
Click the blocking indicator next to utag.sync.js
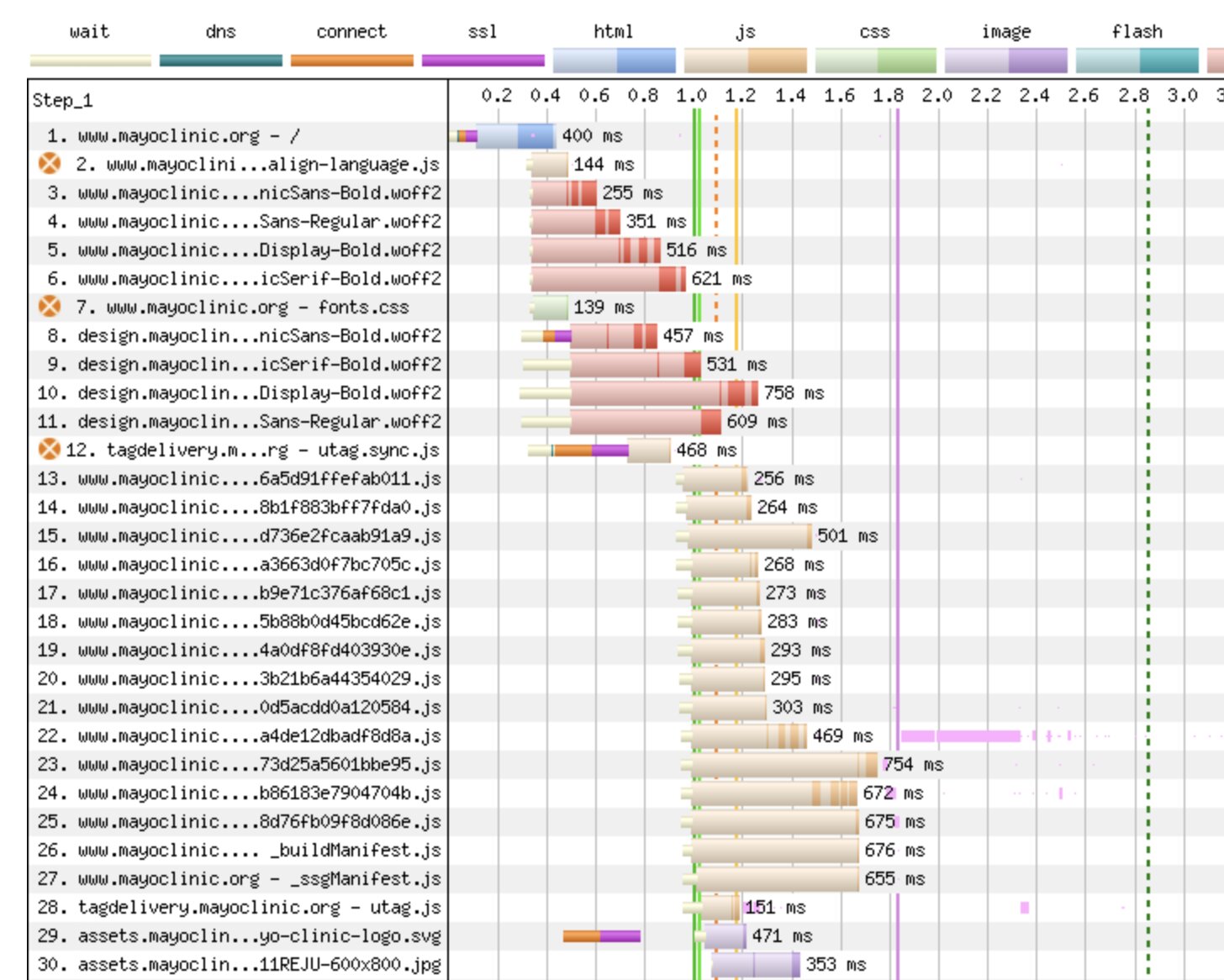tap(50, 450)
